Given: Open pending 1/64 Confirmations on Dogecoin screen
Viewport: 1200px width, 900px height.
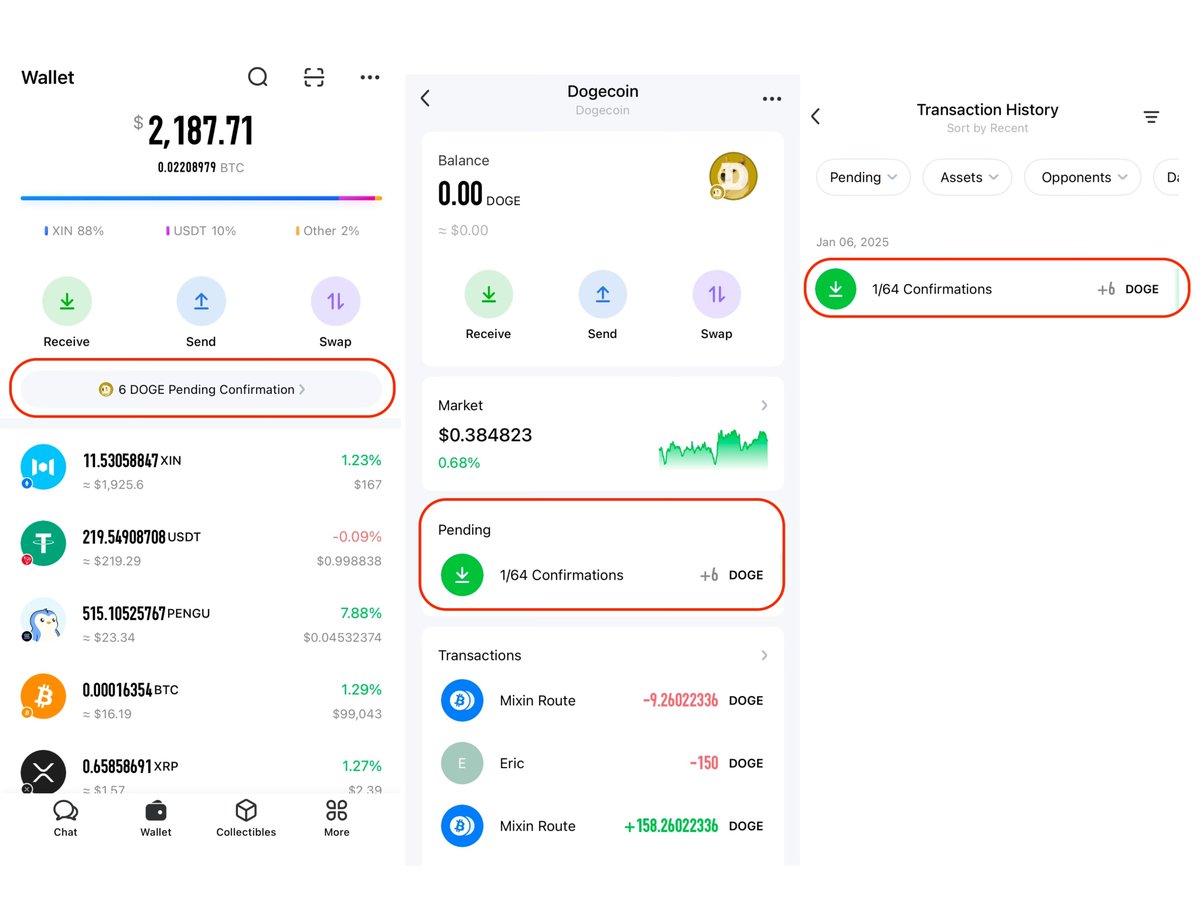Looking at the screenshot, I should pyautogui.click(x=602, y=575).
